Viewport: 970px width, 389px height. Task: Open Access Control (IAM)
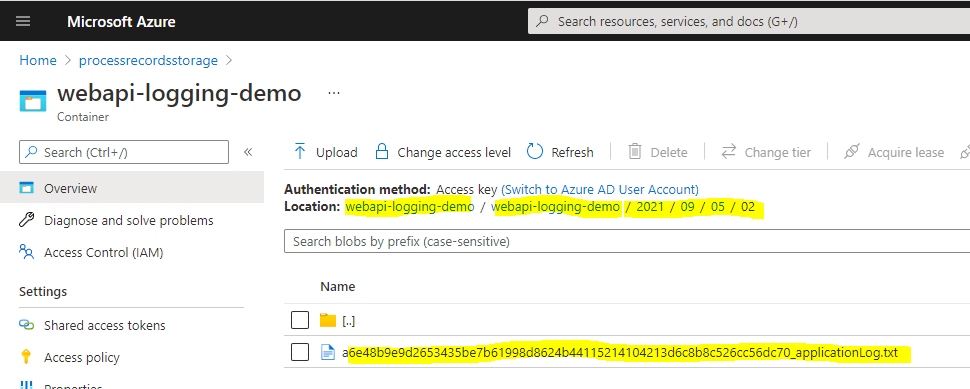coord(103,252)
